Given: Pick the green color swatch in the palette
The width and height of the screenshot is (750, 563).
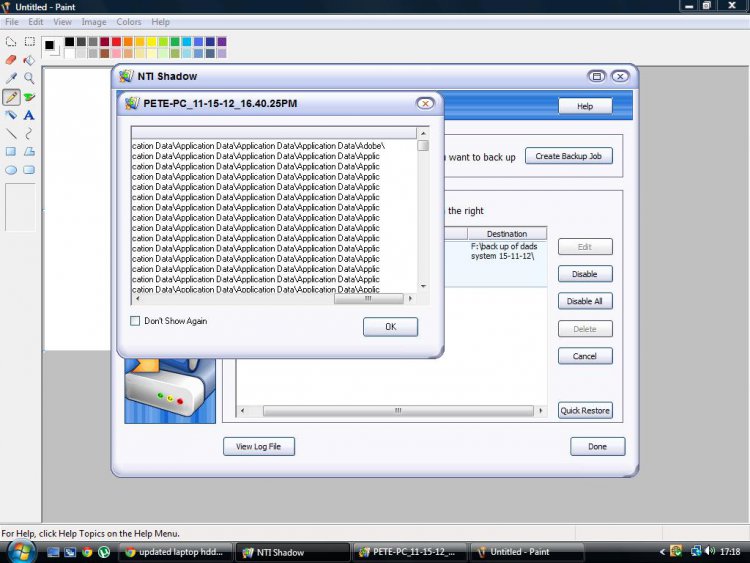Looking at the screenshot, I should 175,42.
